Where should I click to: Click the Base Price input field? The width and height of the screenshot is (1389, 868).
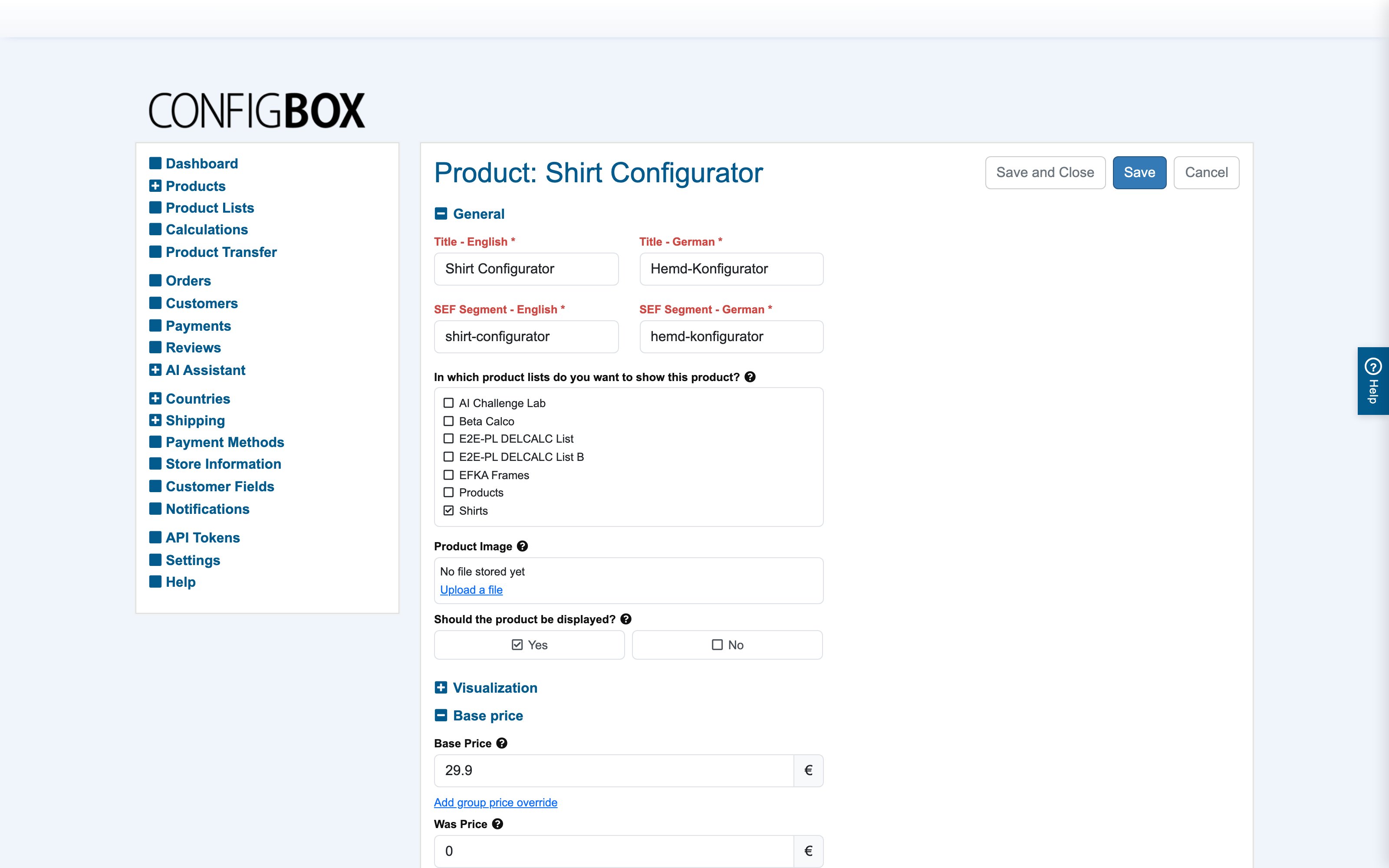[614, 770]
